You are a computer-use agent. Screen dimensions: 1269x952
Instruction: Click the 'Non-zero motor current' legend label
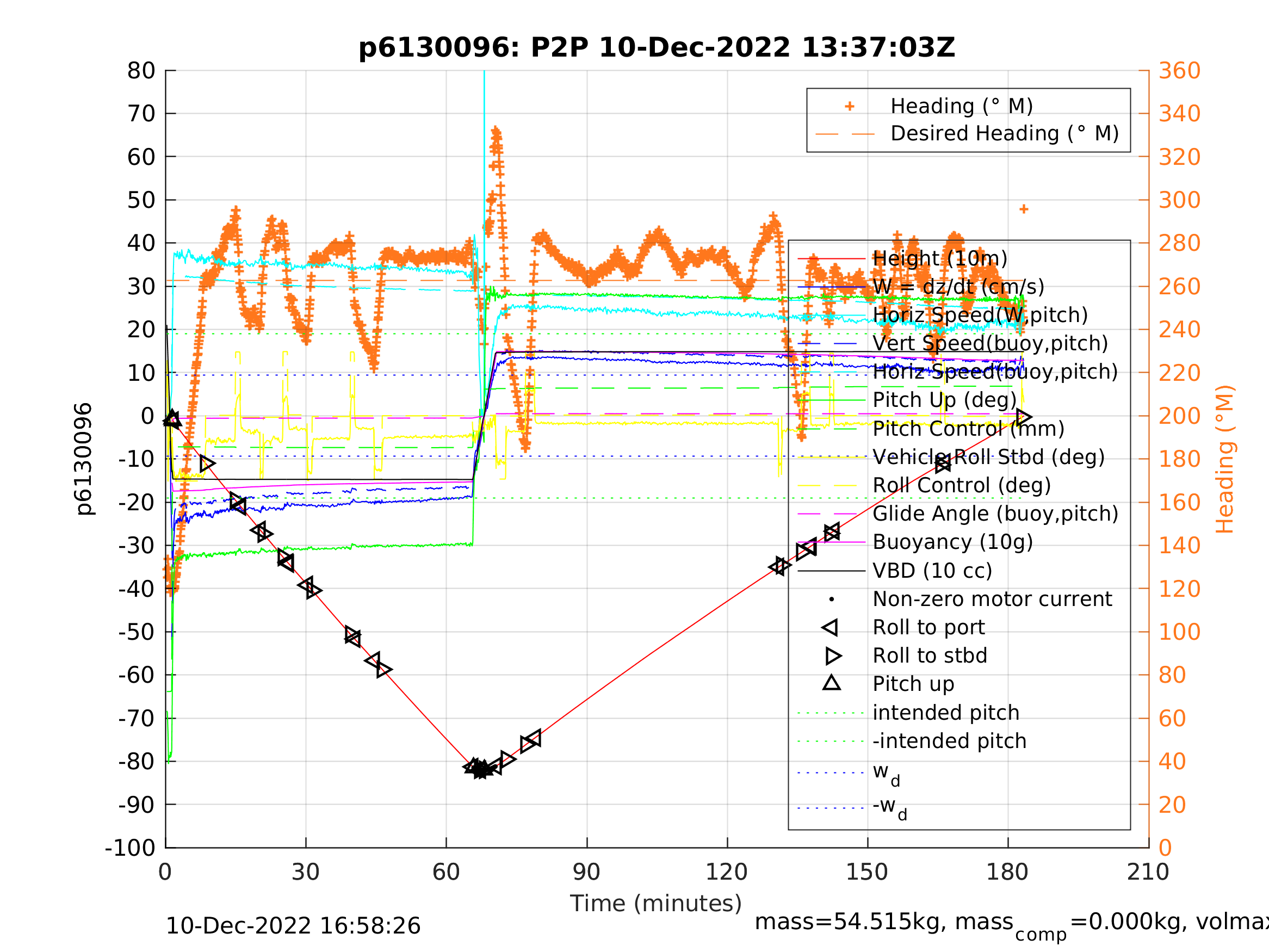click(x=992, y=599)
